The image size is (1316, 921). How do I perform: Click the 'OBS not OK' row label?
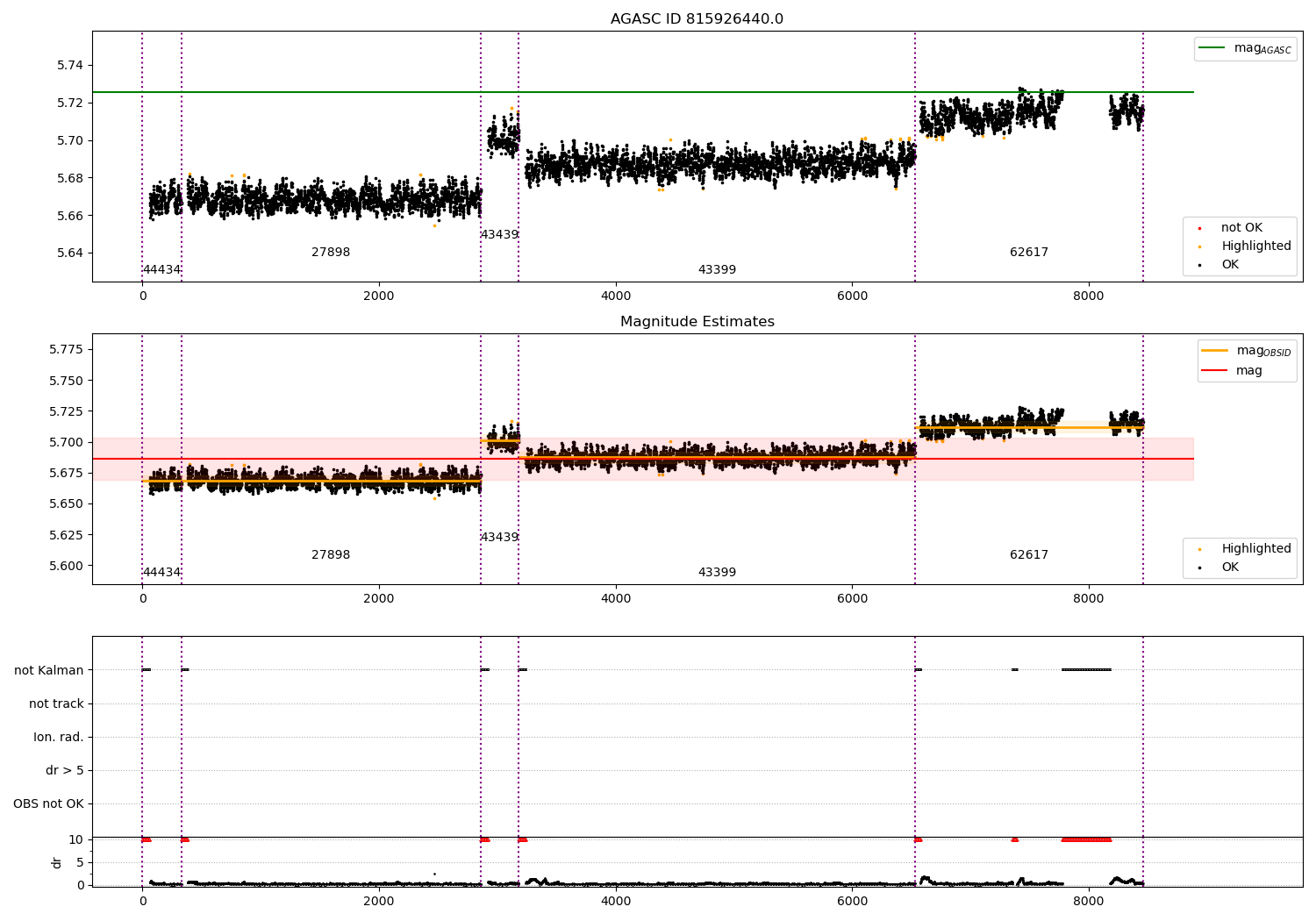click(48, 803)
